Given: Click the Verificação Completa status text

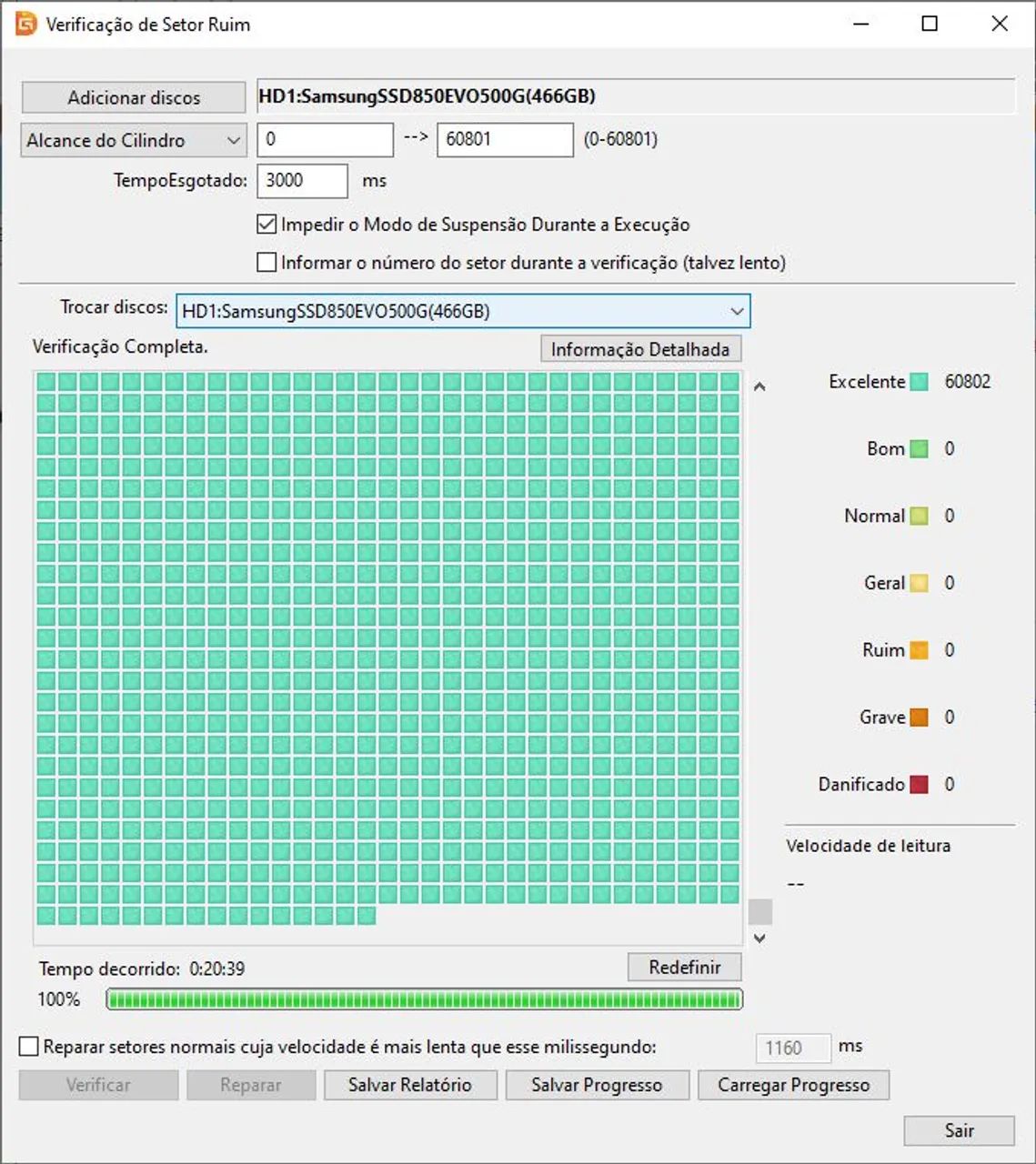Looking at the screenshot, I should pos(120,346).
